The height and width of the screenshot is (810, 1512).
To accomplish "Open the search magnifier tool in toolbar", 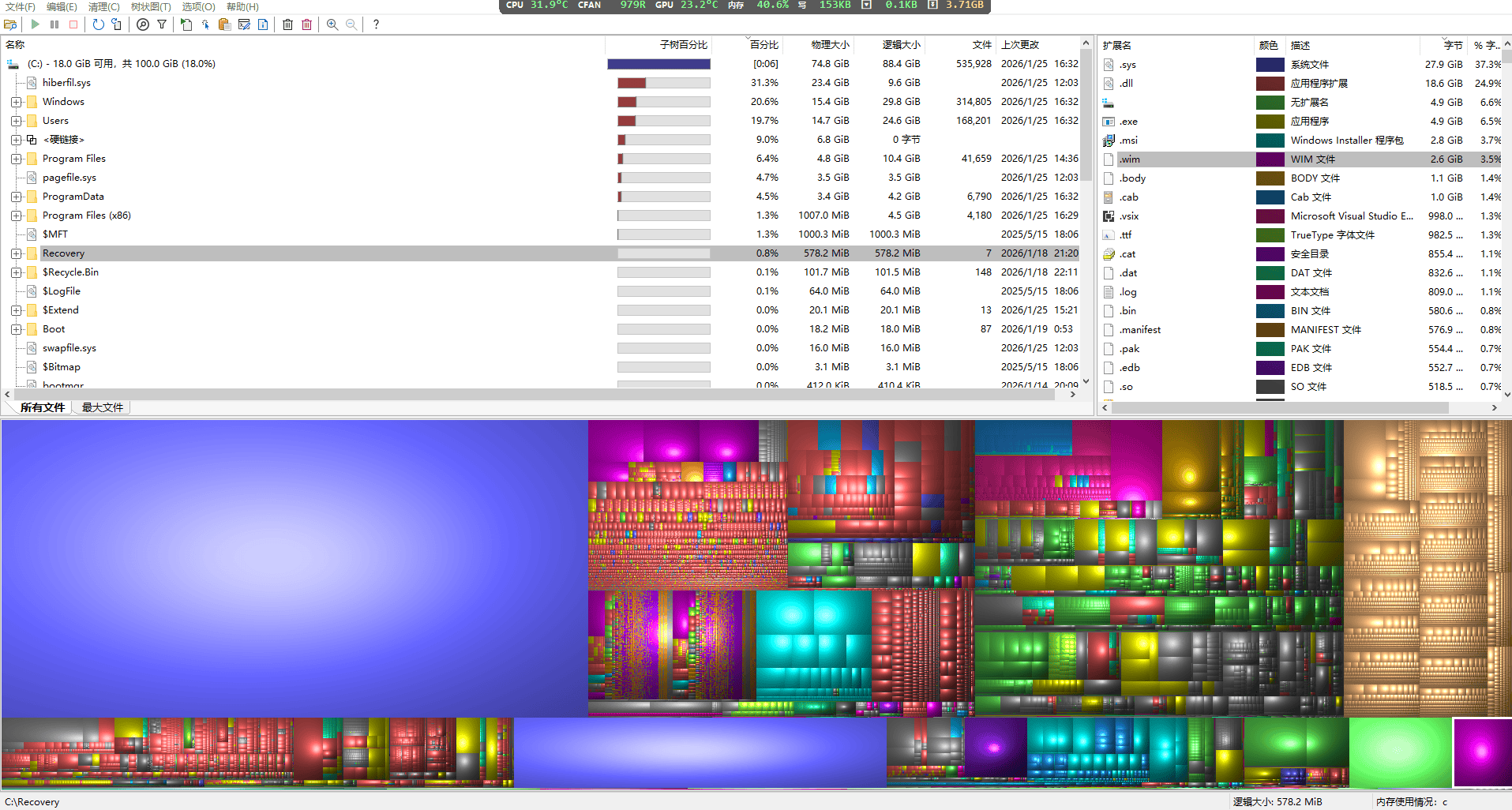I will [143, 24].
